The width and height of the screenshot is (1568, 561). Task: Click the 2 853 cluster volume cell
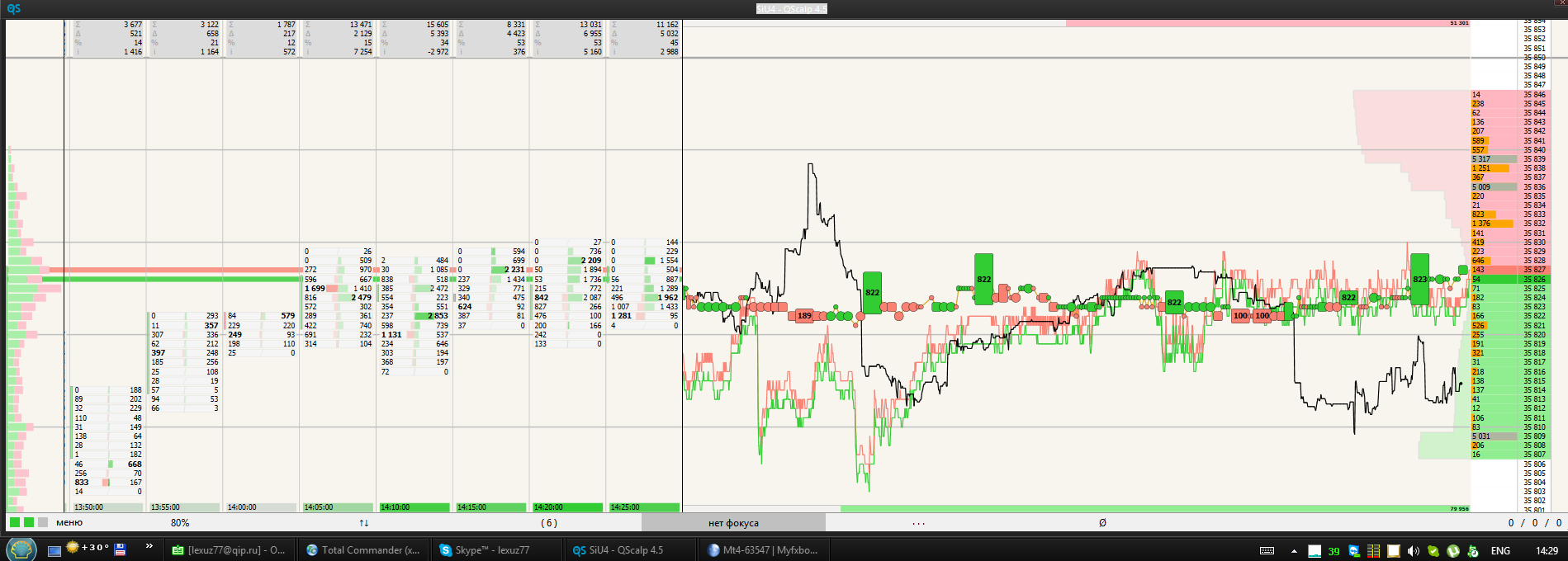point(437,316)
